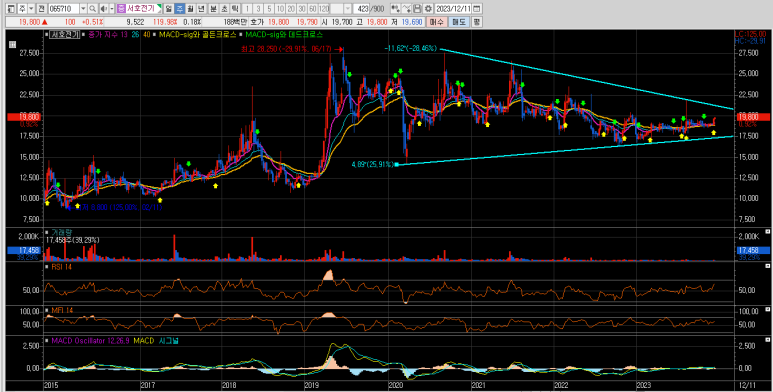Click the 종가 지수 moving average legend

pos(104,35)
